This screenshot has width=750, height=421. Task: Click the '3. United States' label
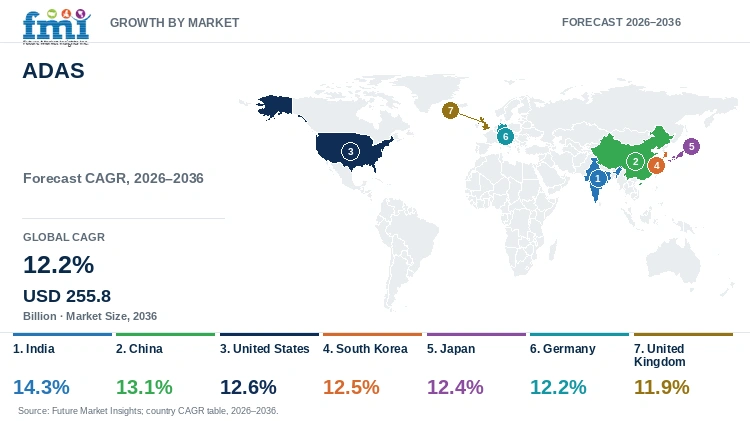(265, 349)
